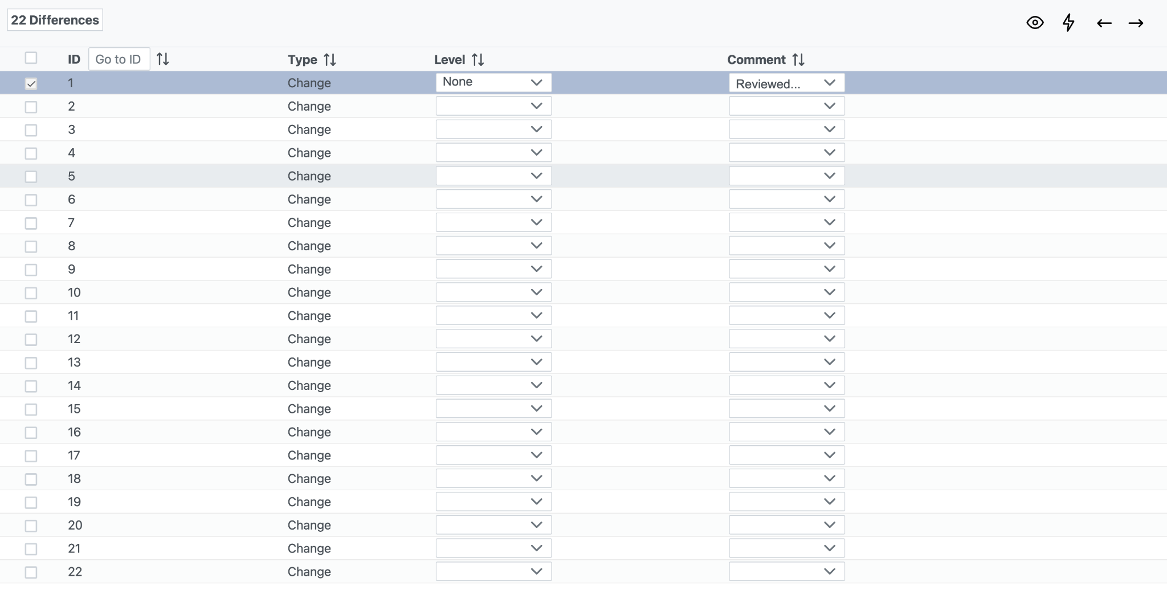Sort by Level column arrows
Image resolution: width=1168 pixels, height=602 pixels.
tap(478, 60)
